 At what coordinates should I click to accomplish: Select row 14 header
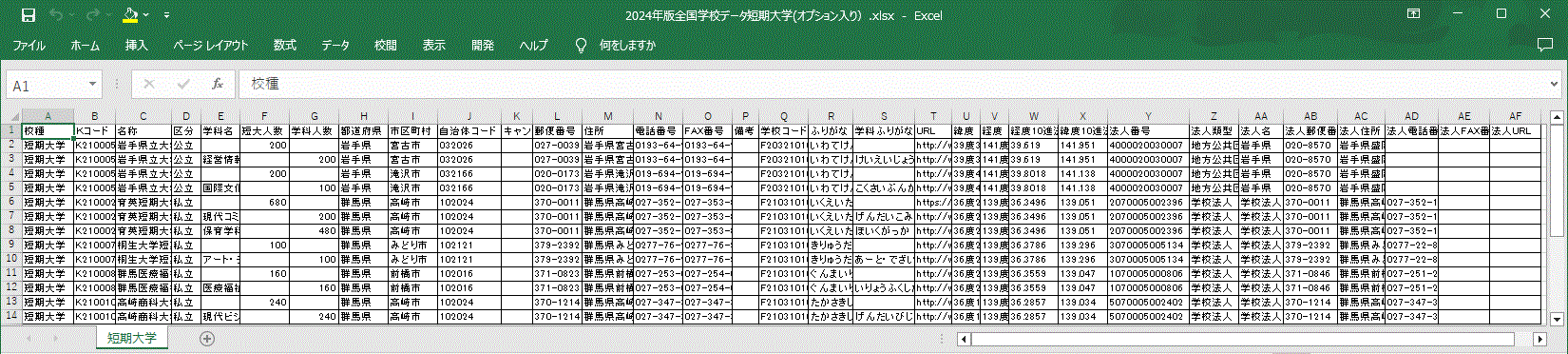(x=12, y=316)
